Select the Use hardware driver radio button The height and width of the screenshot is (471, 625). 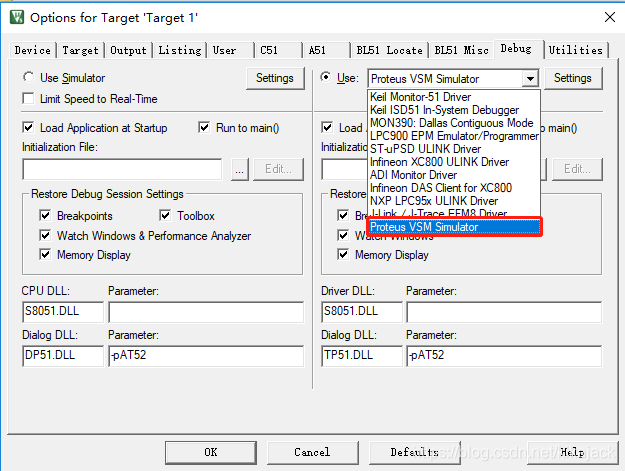pyautogui.click(x=326, y=77)
